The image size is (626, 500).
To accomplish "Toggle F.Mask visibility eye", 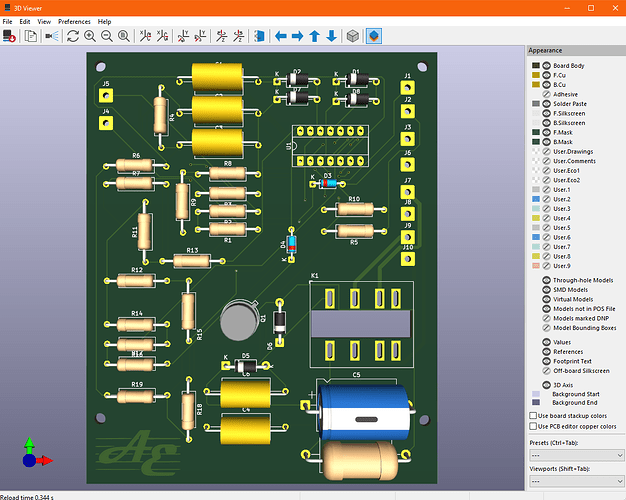I will click(547, 132).
